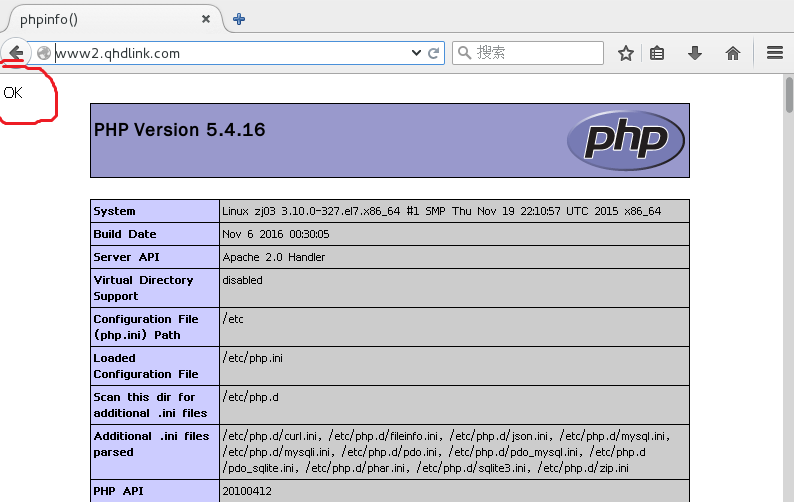Click the disabled value cell

[x=454, y=288]
